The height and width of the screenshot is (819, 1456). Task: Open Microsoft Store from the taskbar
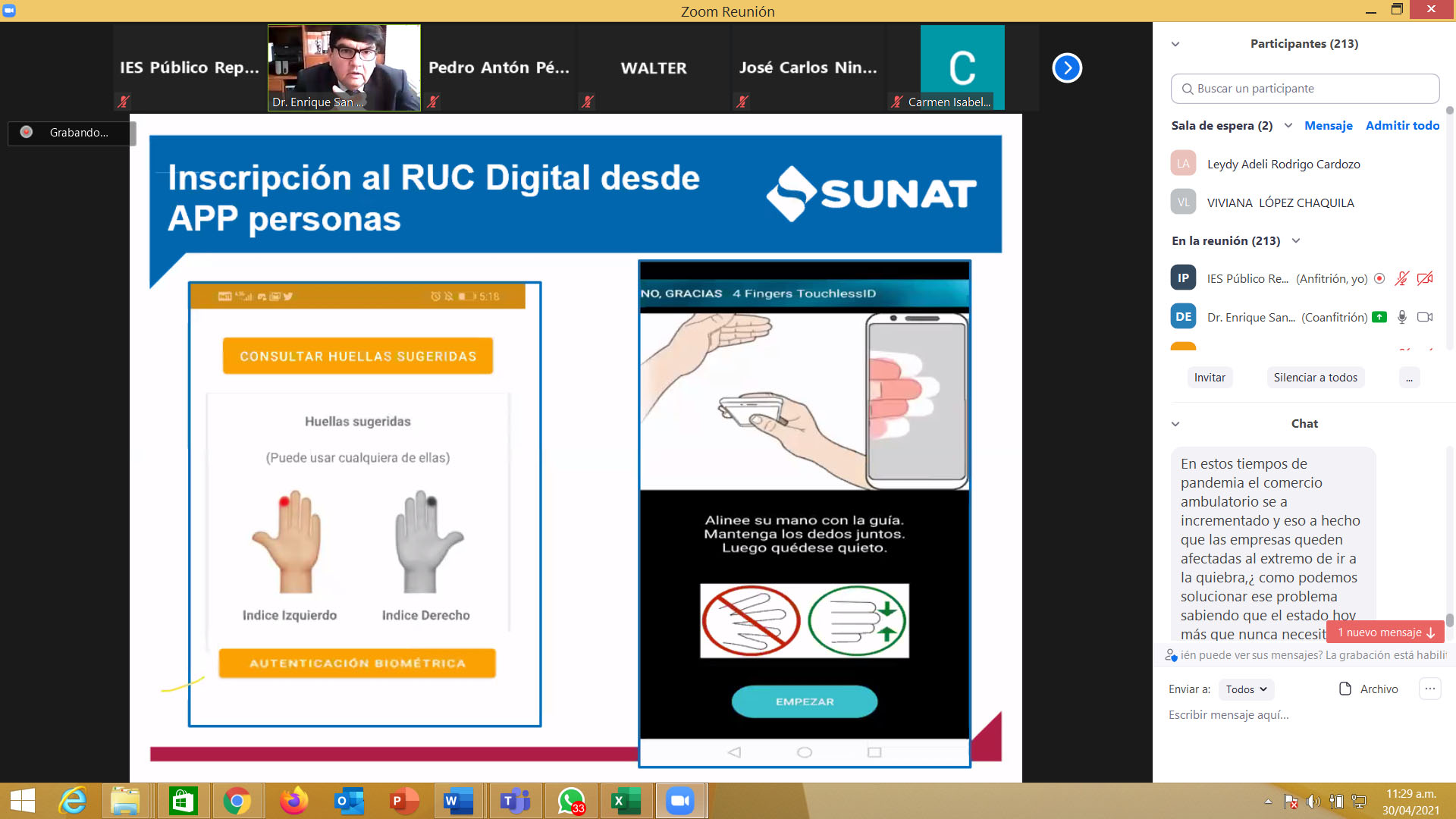click(x=183, y=801)
